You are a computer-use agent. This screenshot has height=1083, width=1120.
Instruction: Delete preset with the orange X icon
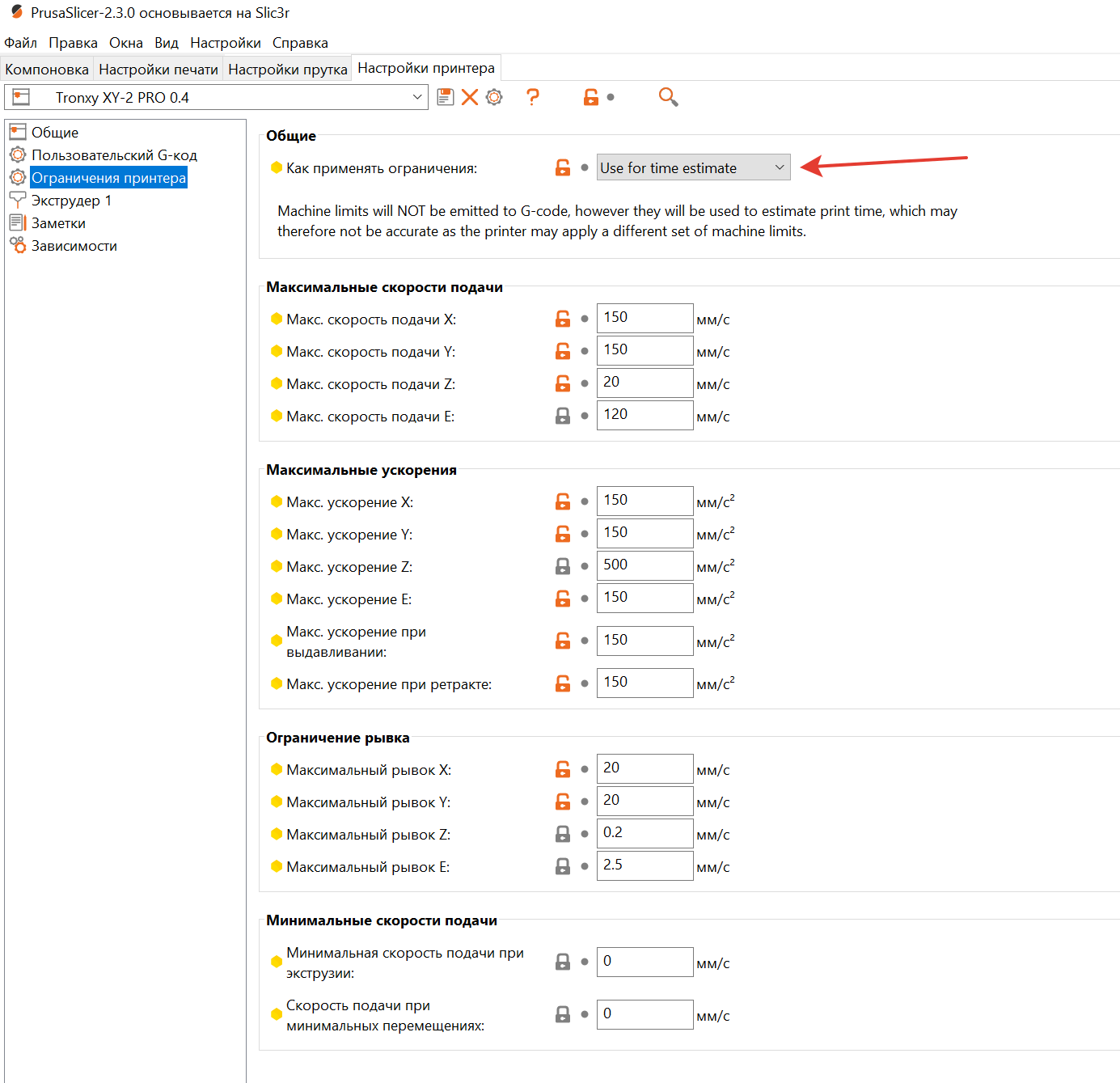(470, 97)
